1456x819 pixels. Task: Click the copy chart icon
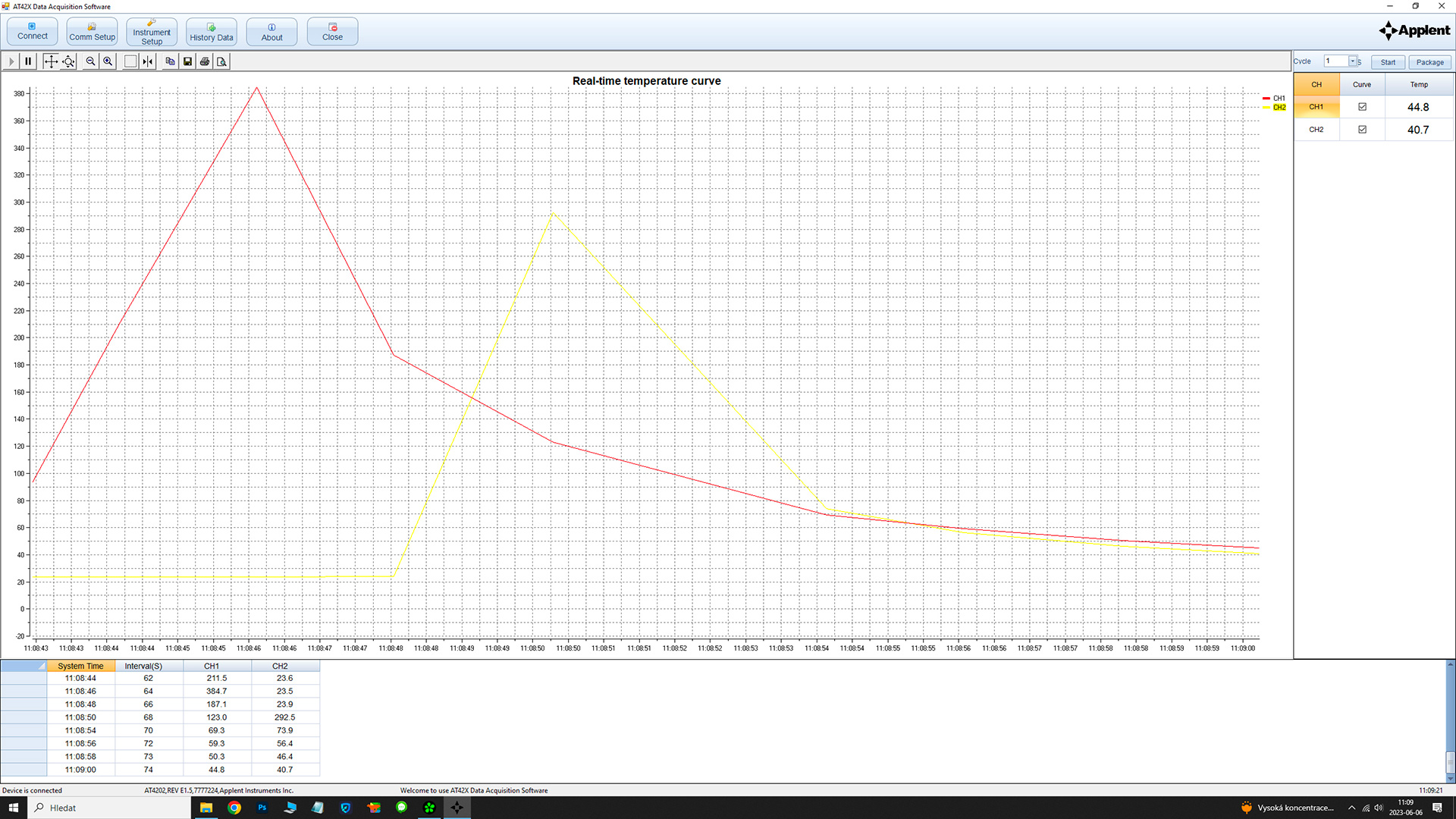(170, 61)
